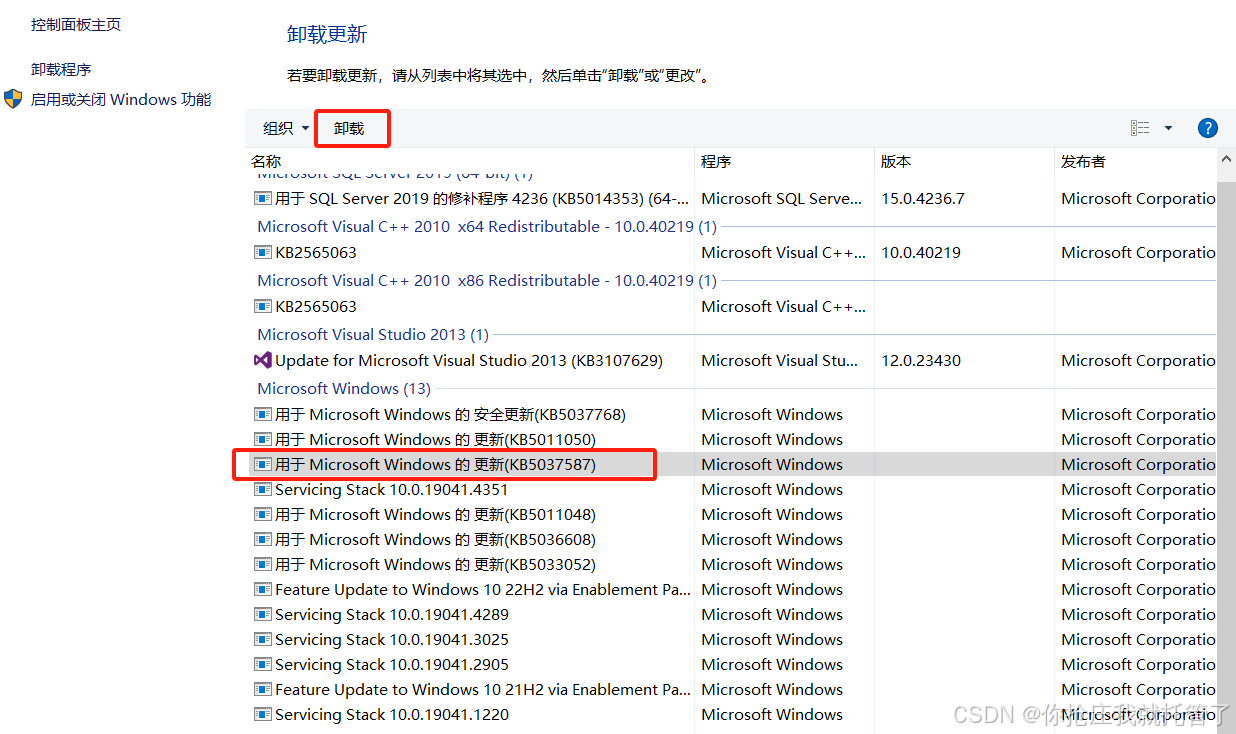Click icon next to KB5033052 update
1236x734 pixels.
263,564
